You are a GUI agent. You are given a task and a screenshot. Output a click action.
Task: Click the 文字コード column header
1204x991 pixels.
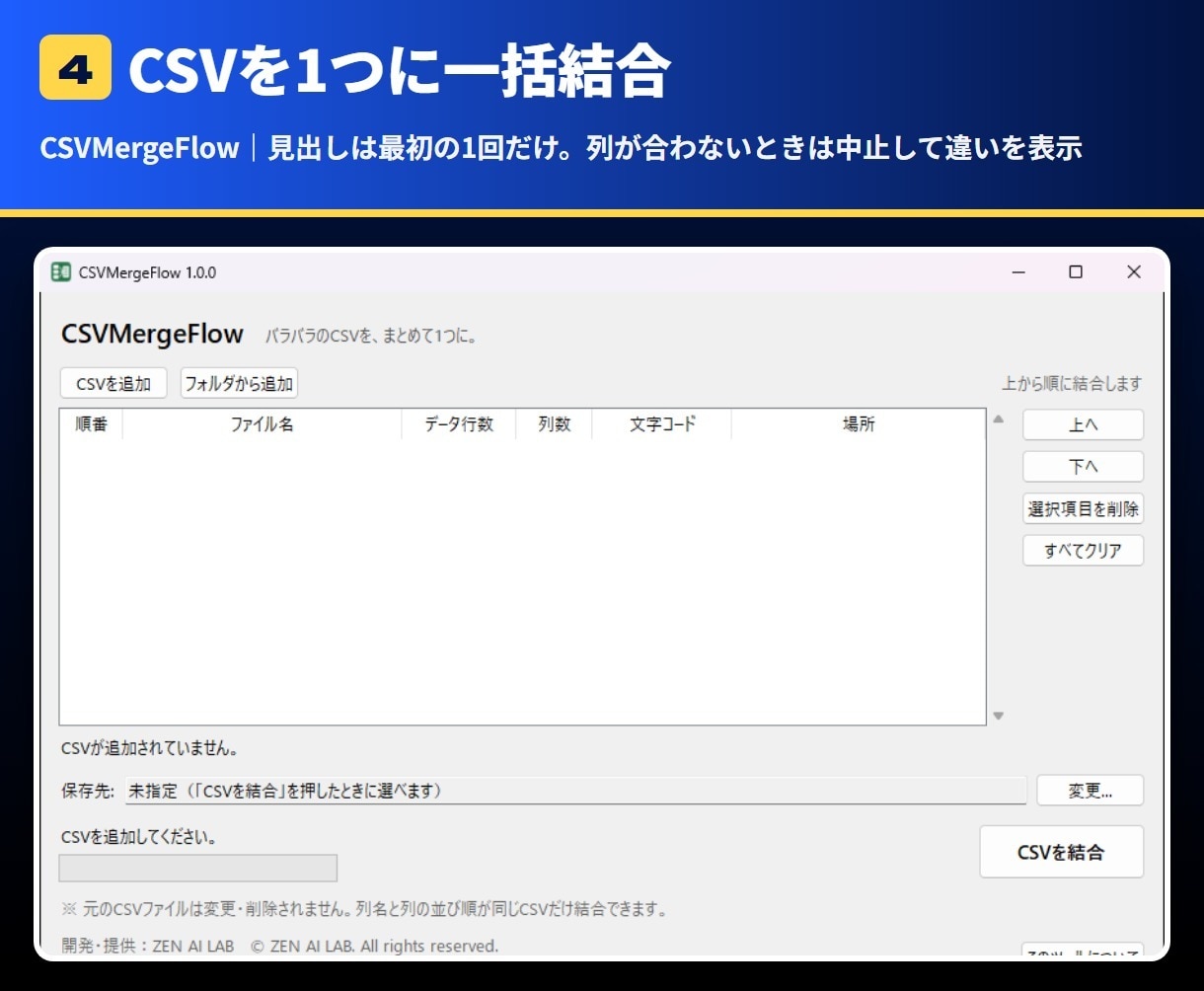[x=661, y=424]
